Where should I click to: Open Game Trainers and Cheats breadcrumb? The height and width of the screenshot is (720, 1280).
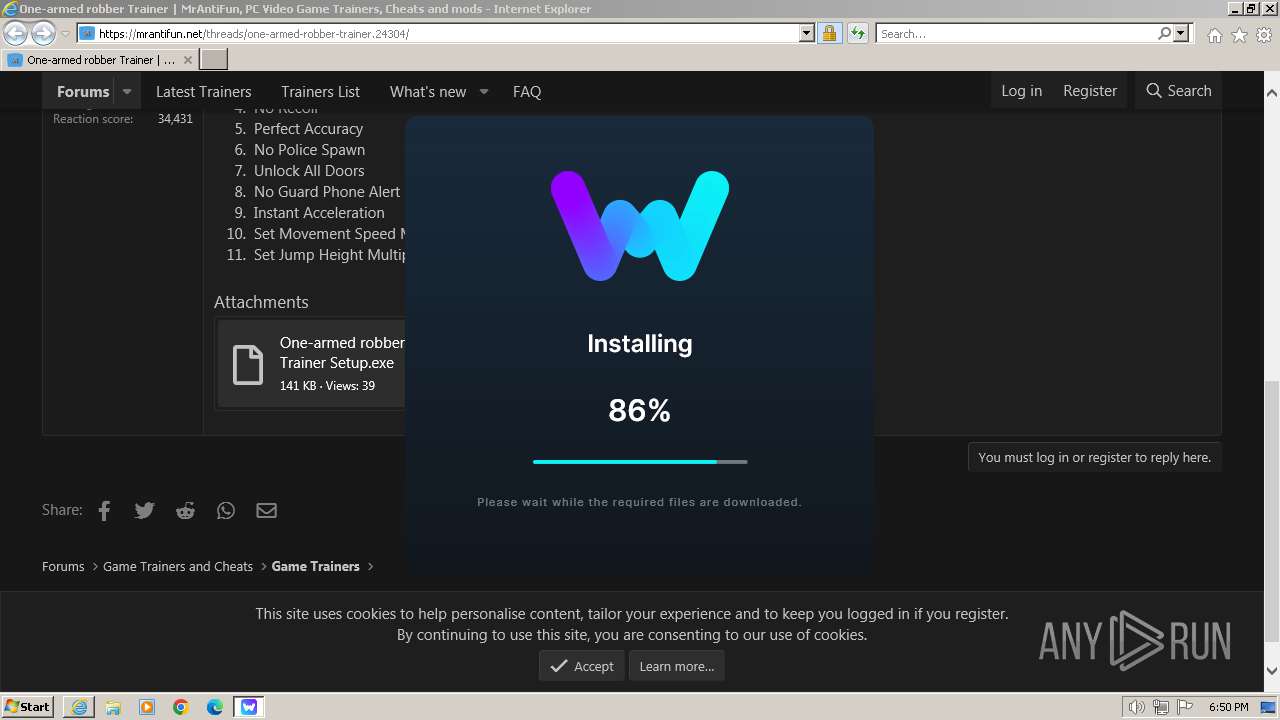178,566
